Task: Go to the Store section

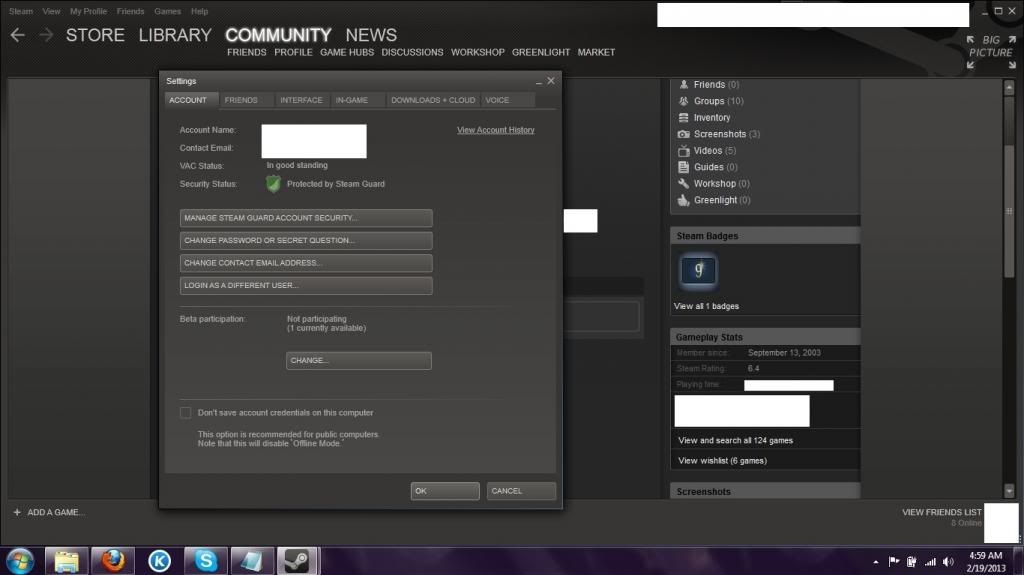Action: 95,35
